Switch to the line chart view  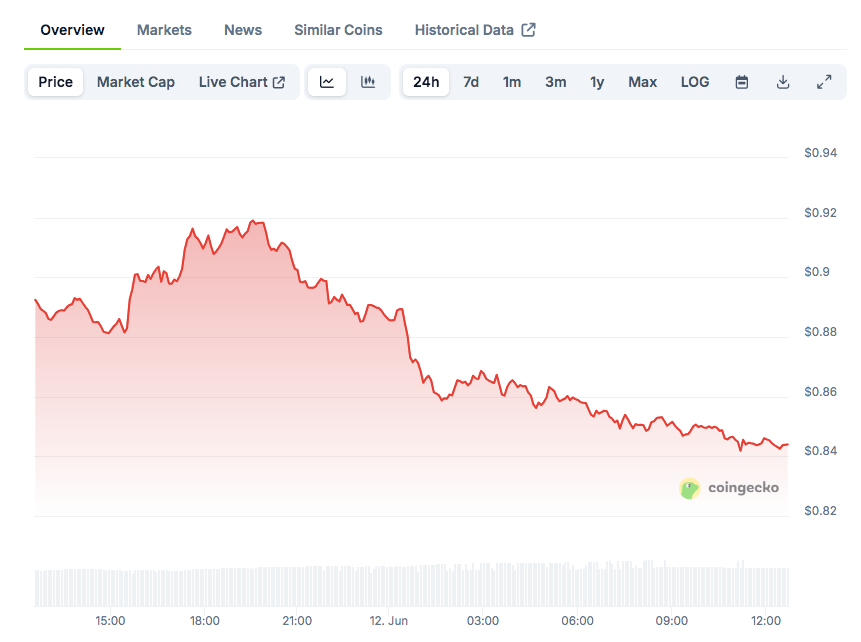(x=327, y=82)
